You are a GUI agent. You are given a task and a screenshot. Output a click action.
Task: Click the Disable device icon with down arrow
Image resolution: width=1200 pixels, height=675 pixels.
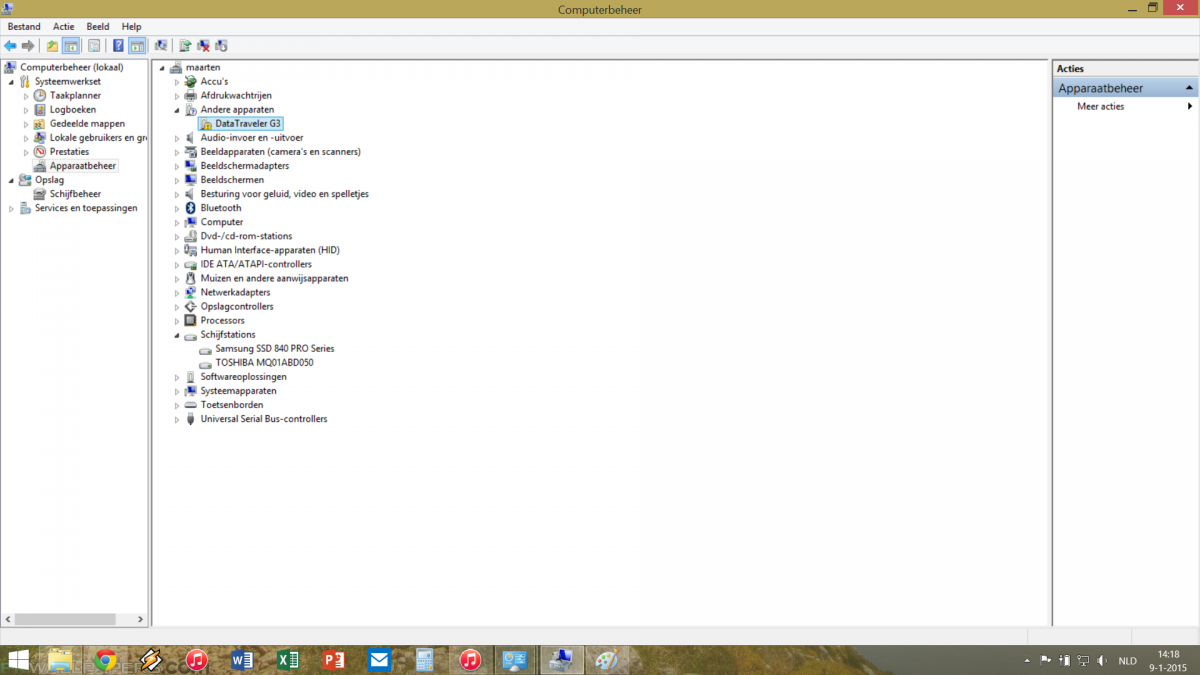click(x=221, y=46)
